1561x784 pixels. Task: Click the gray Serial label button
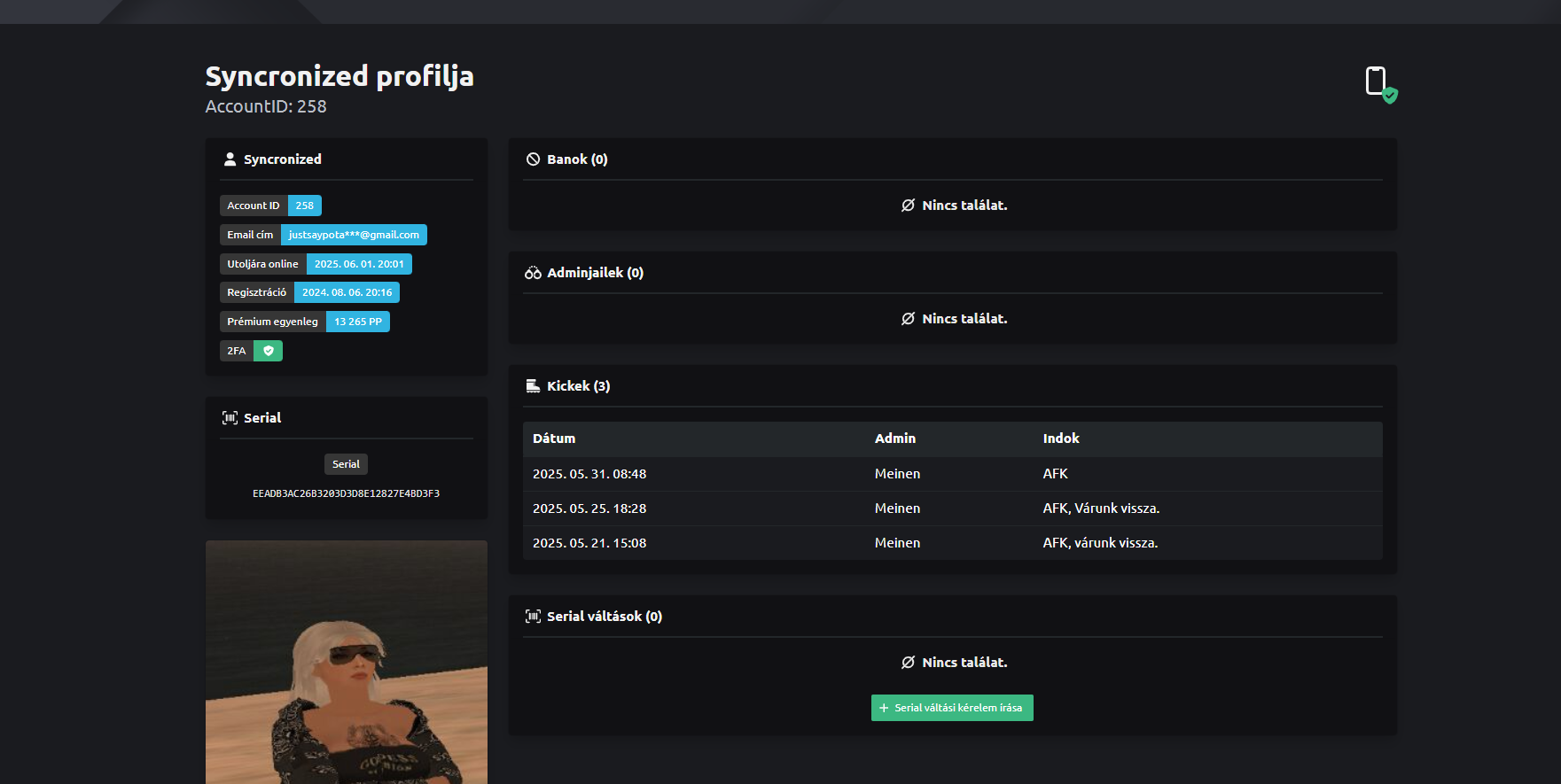[x=346, y=464]
